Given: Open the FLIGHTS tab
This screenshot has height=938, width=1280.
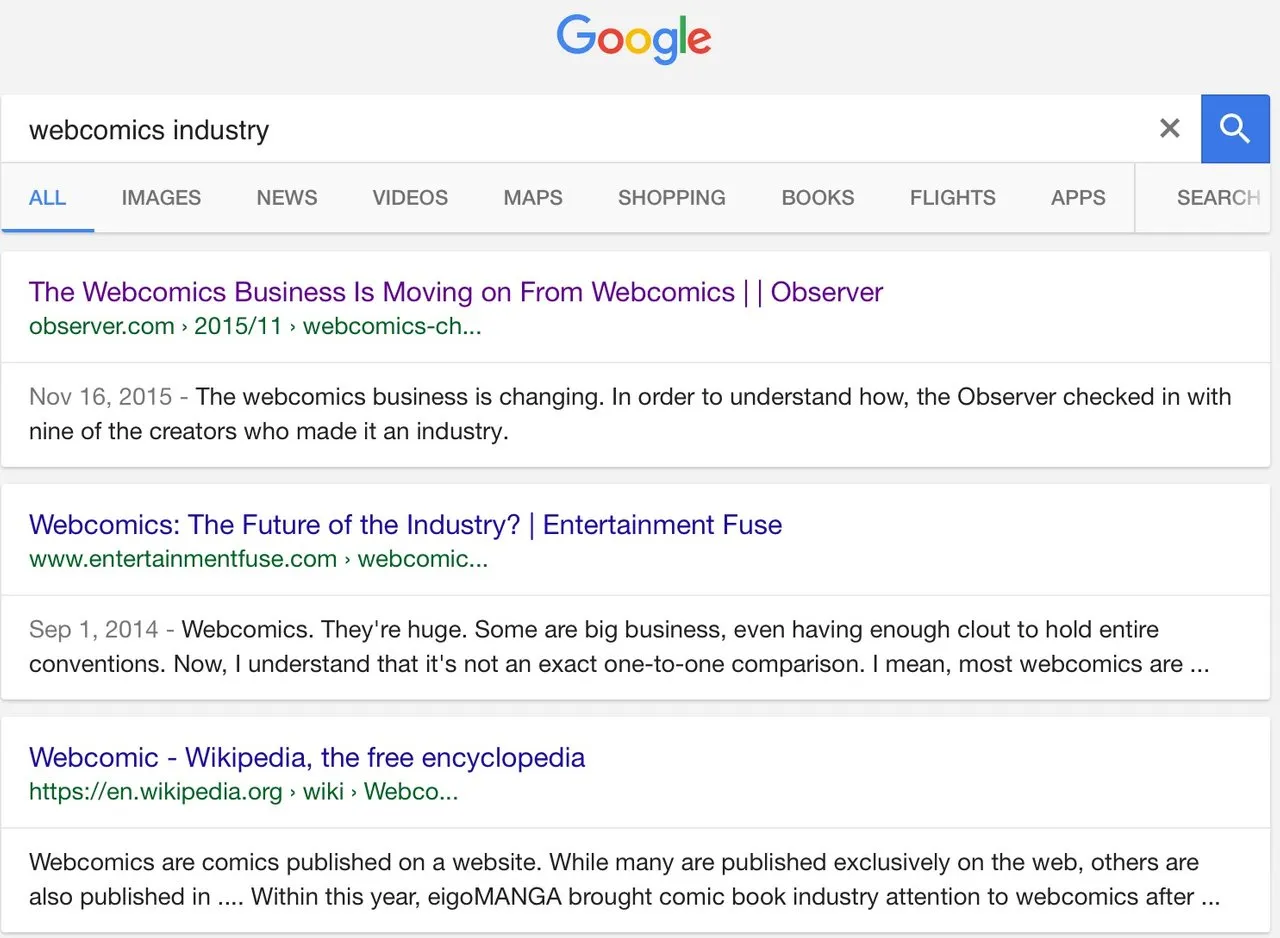Looking at the screenshot, I should [x=953, y=198].
